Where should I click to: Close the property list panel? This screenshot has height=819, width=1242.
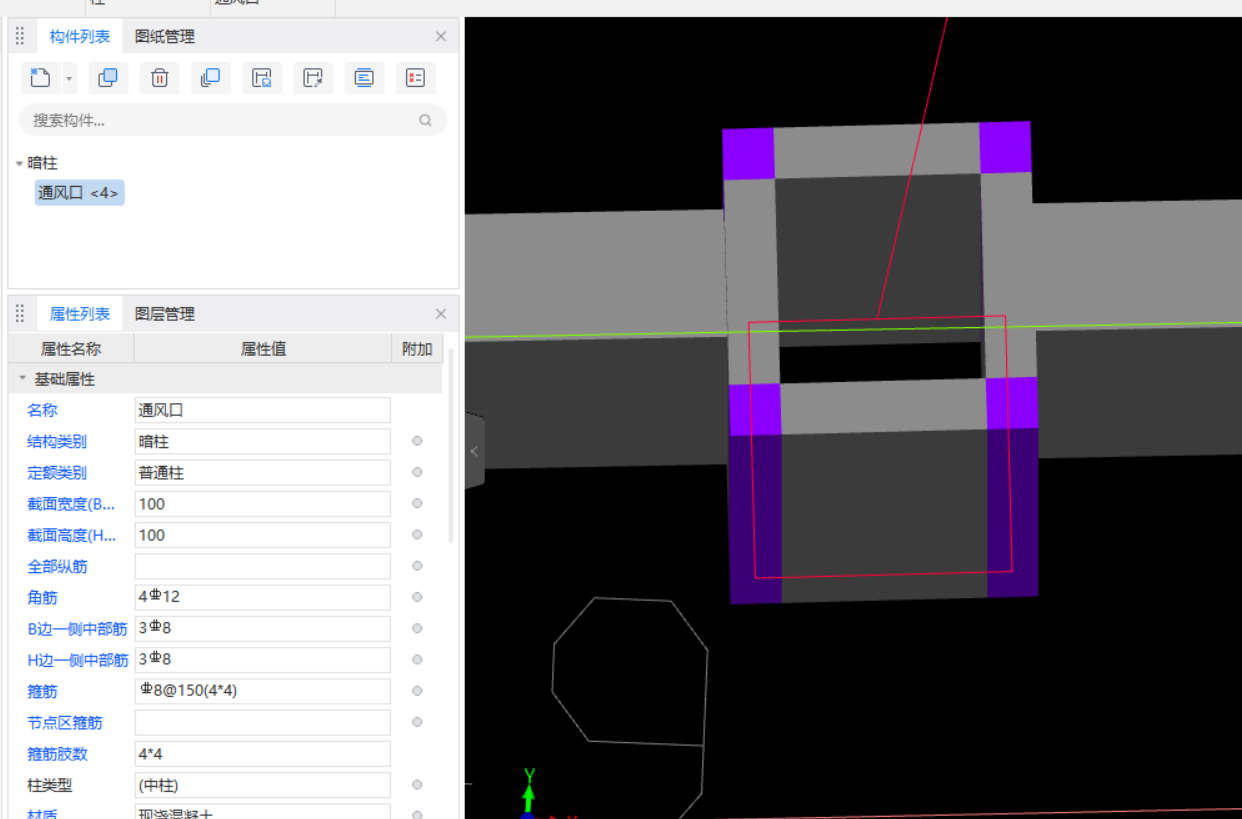(441, 314)
